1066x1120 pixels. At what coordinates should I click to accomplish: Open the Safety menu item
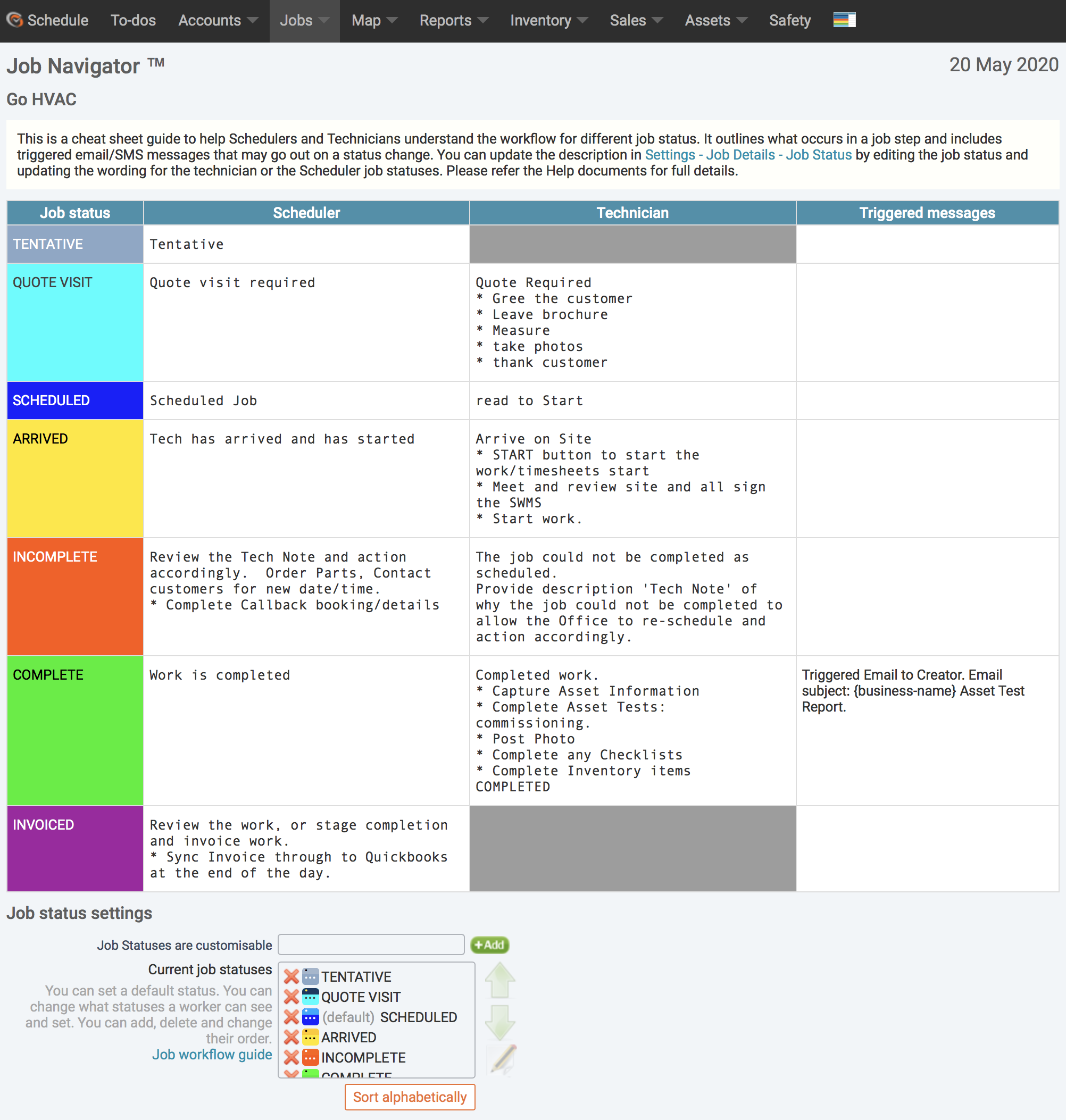(x=789, y=20)
